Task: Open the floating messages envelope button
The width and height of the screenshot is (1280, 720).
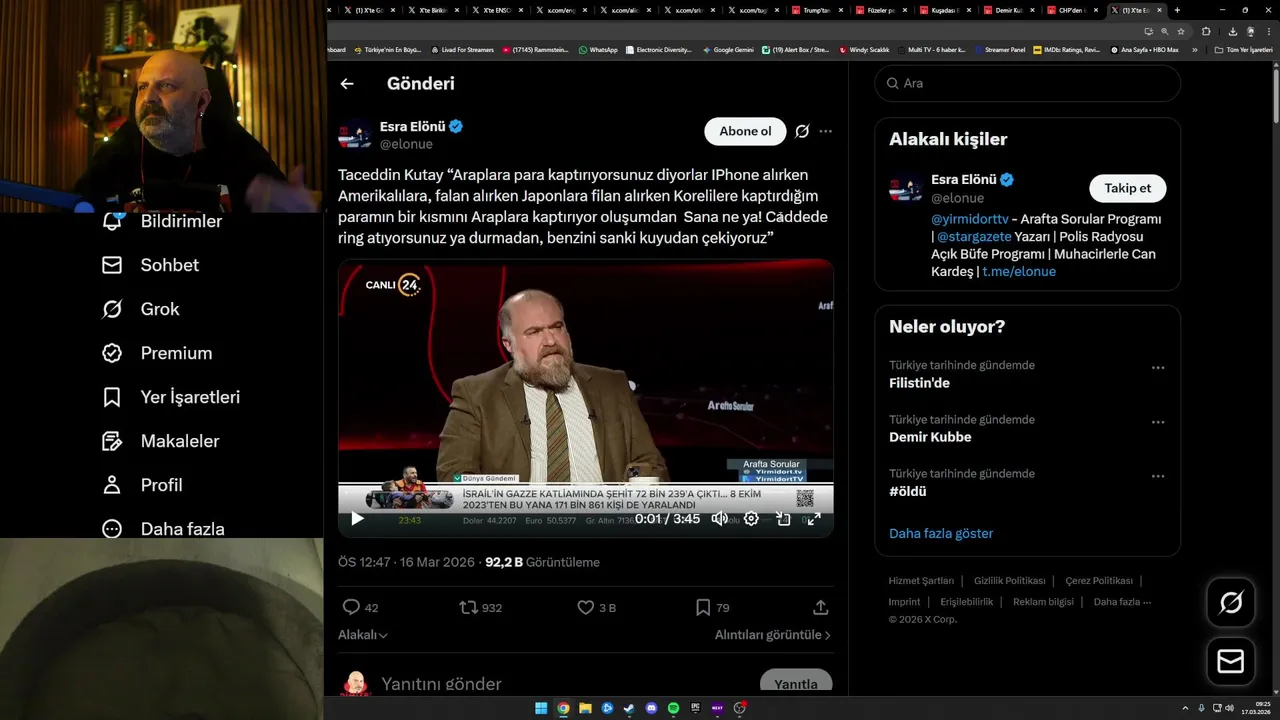Action: [x=1231, y=662]
